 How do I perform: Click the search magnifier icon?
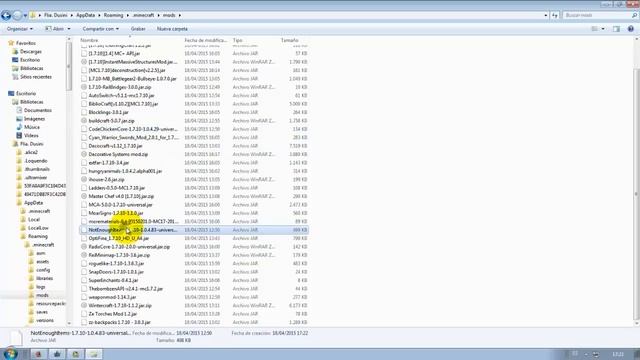[634, 15]
